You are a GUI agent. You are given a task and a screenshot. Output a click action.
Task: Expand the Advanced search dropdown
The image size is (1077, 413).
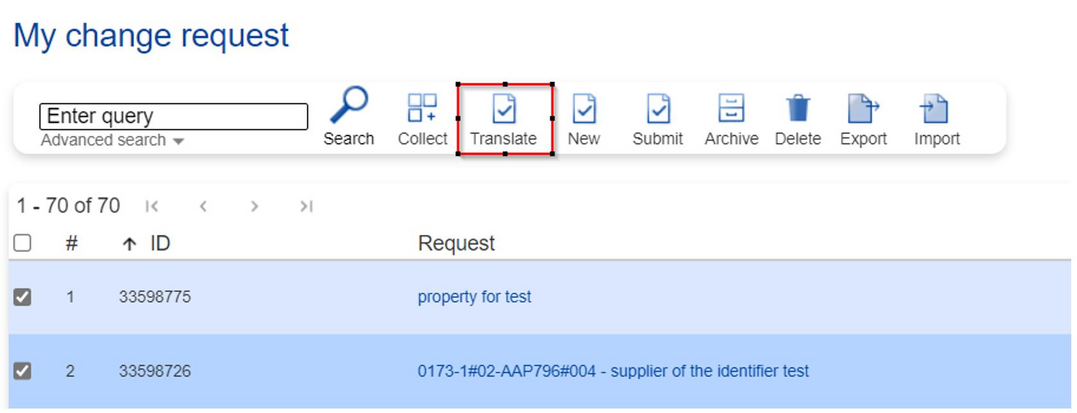click(x=113, y=141)
